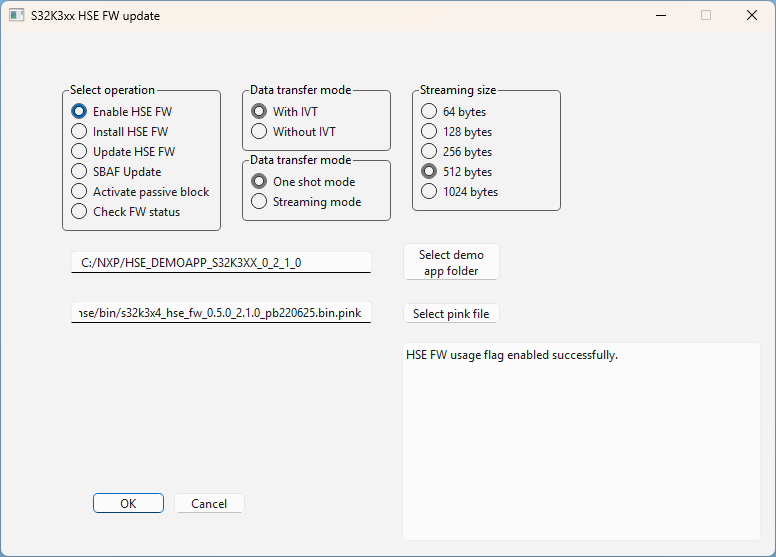The width and height of the screenshot is (776, 557).
Task: Click the application icon in title bar
Action: pyautogui.click(x=16, y=16)
